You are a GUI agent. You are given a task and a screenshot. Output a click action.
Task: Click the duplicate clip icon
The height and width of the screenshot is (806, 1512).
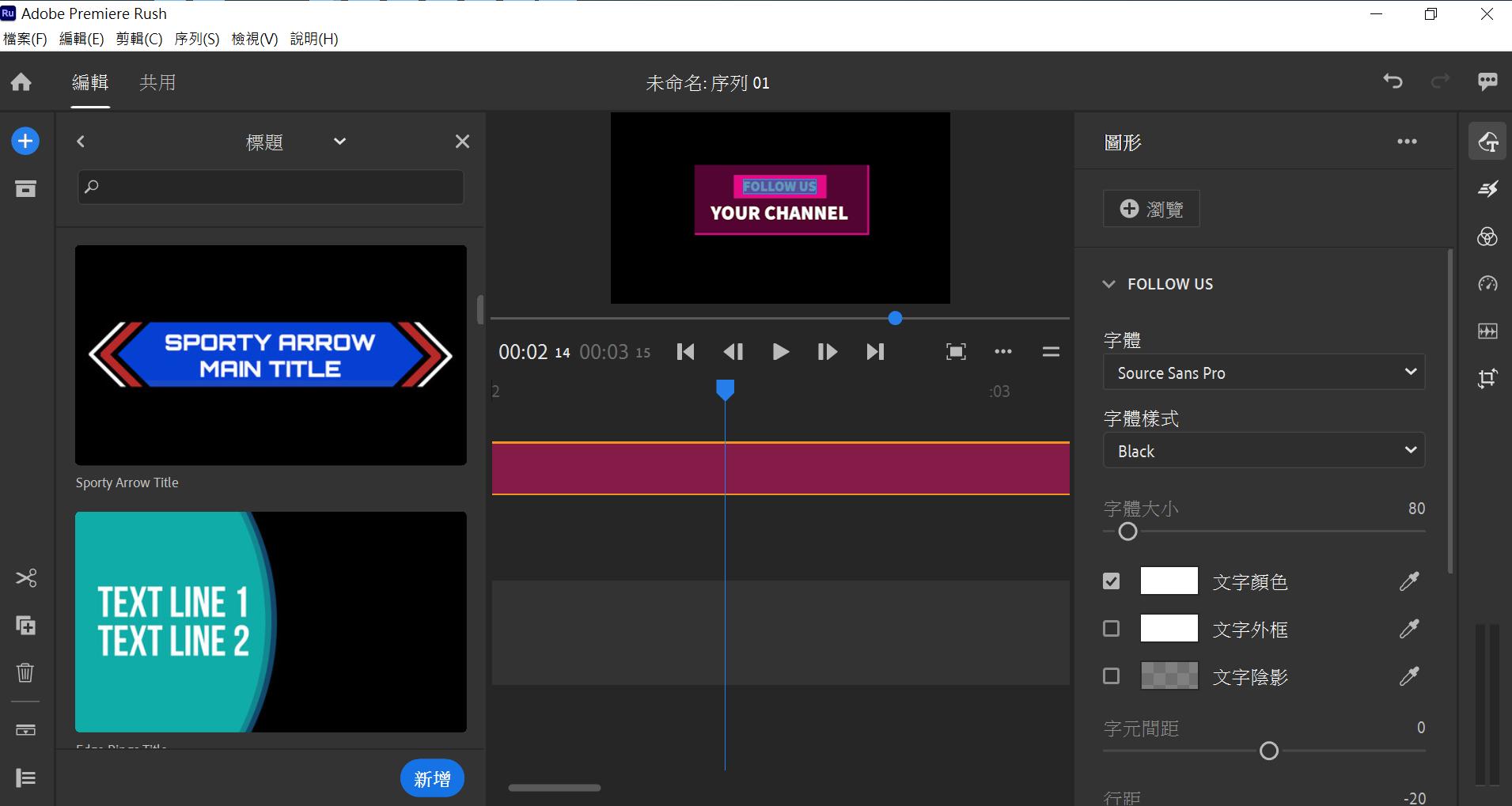[x=25, y=626]
